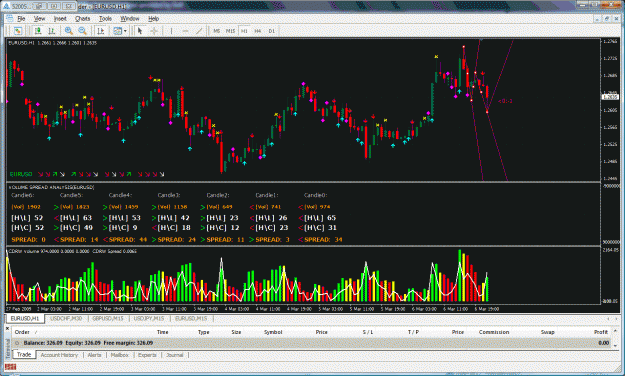
Task: Click the New Order toolbar icon
Action: click(18, 31)
